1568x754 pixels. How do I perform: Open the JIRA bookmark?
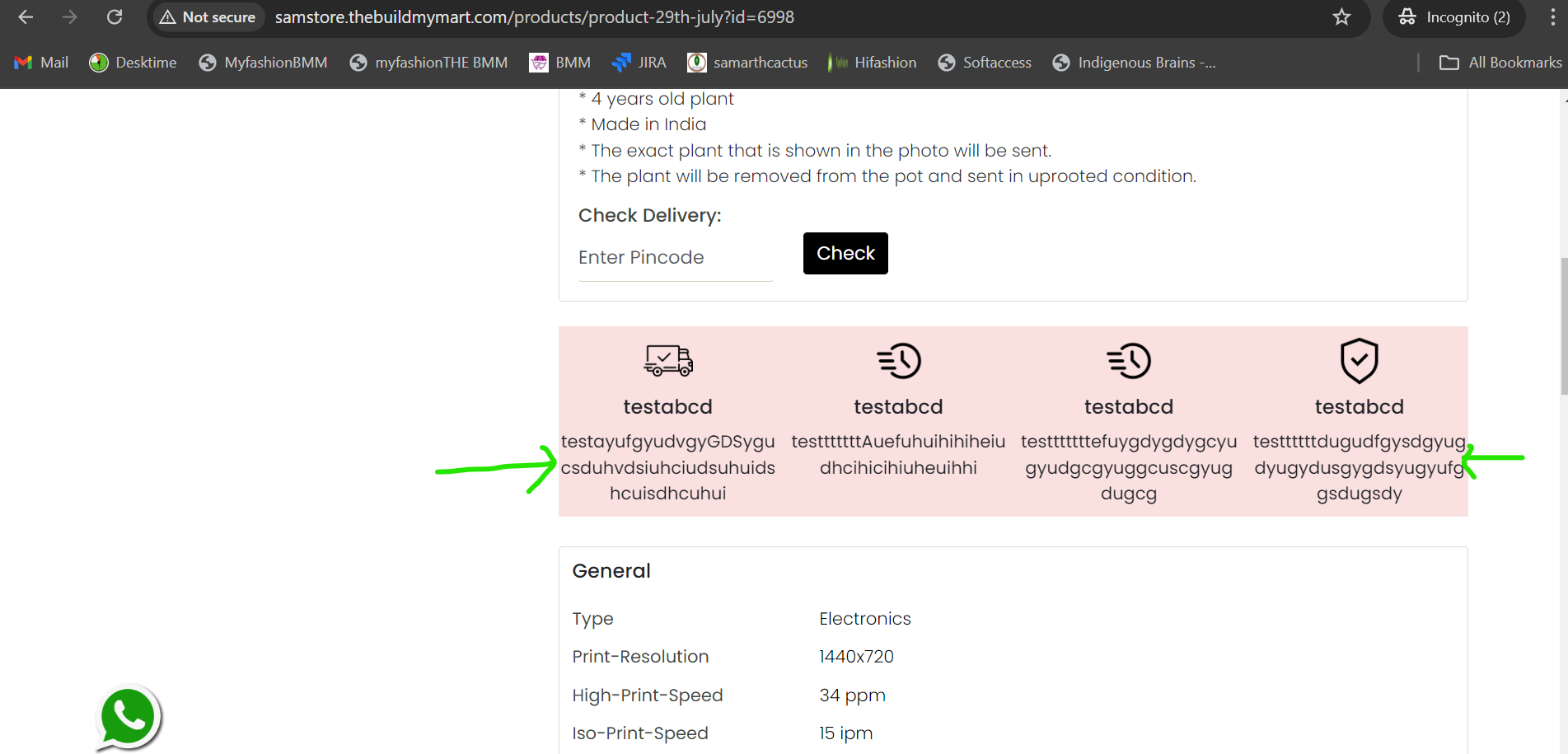pyautogui.click(x=639, y=63)
